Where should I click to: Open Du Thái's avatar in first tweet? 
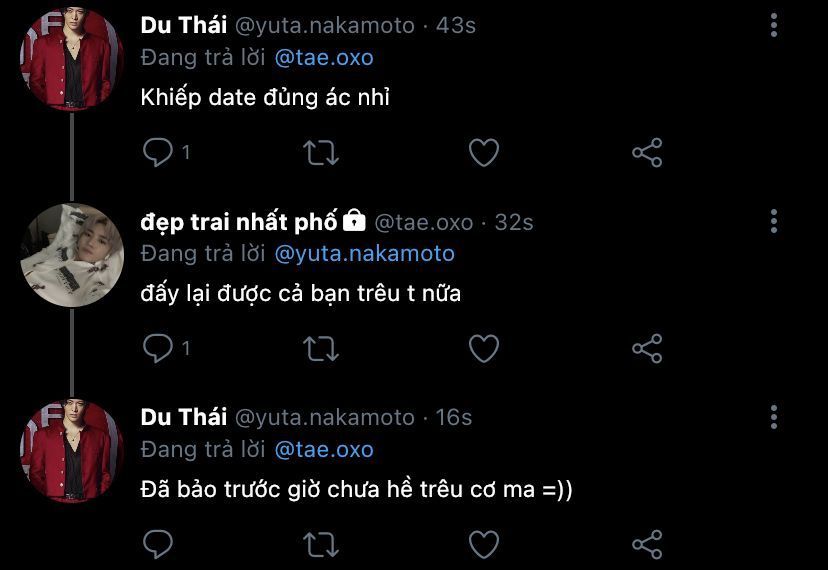click(71, 58)
